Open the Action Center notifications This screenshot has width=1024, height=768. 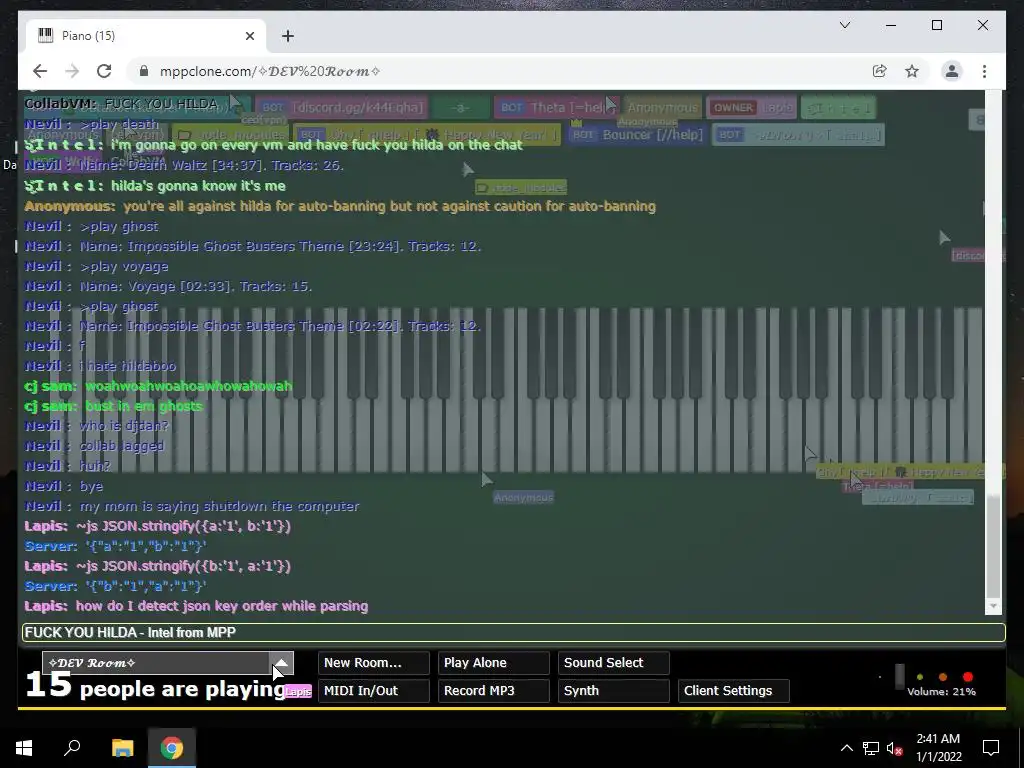point(991,748)
